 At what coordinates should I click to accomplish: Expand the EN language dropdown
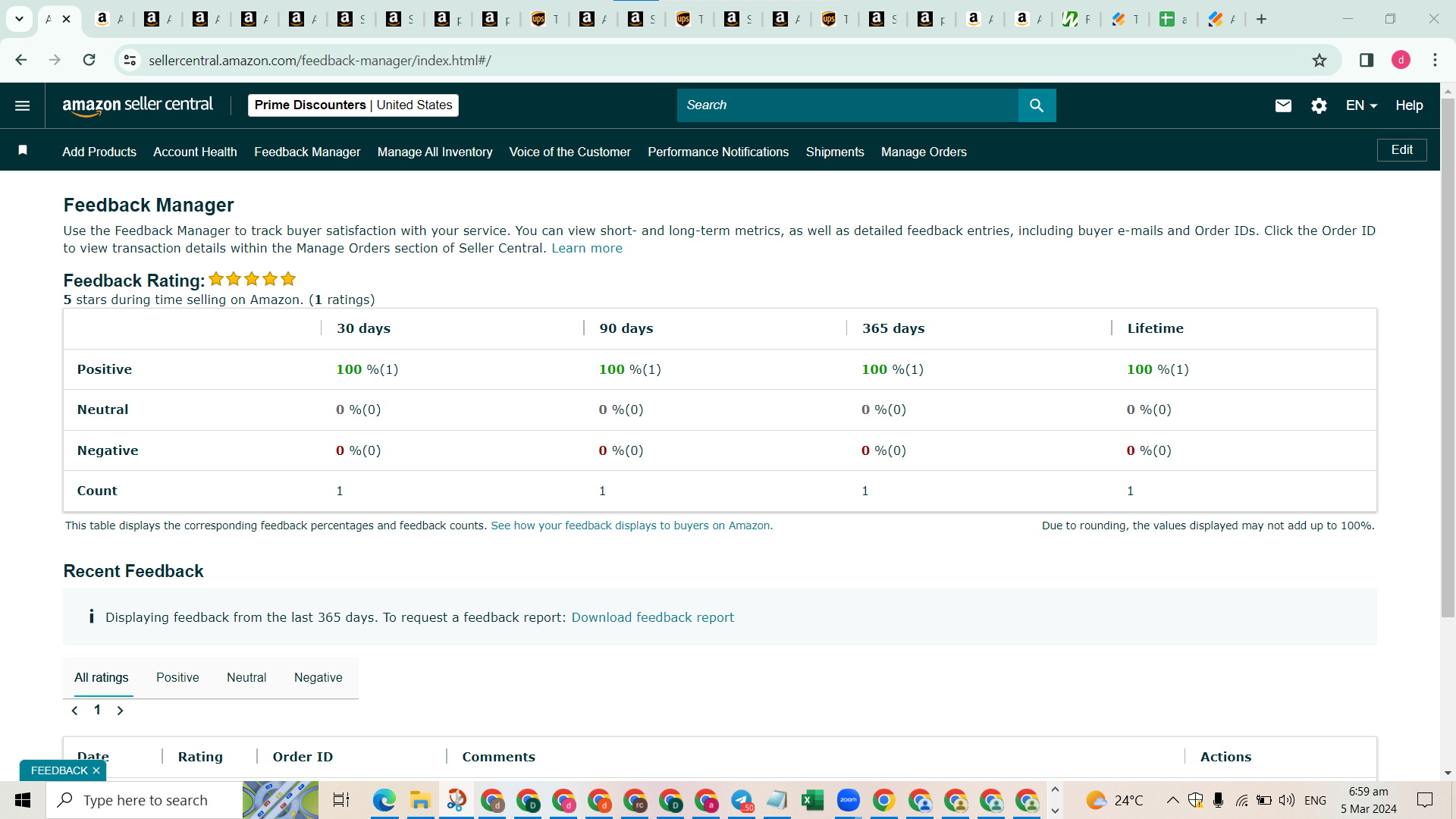click(1361, 105)
